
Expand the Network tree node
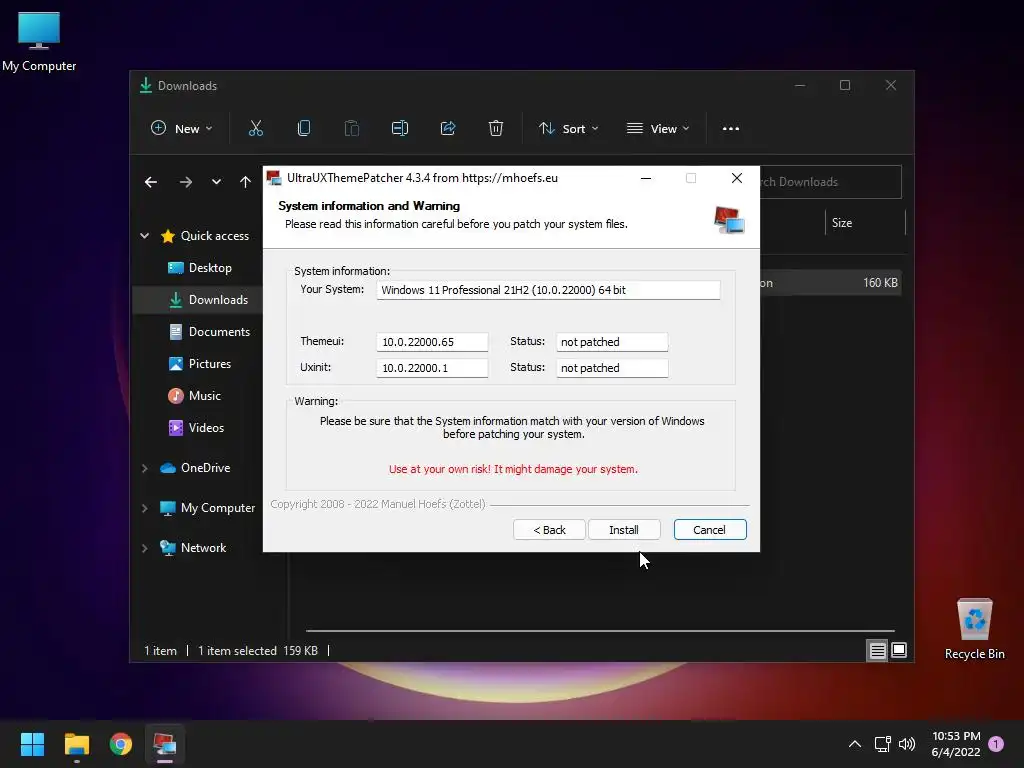(144, 548)
